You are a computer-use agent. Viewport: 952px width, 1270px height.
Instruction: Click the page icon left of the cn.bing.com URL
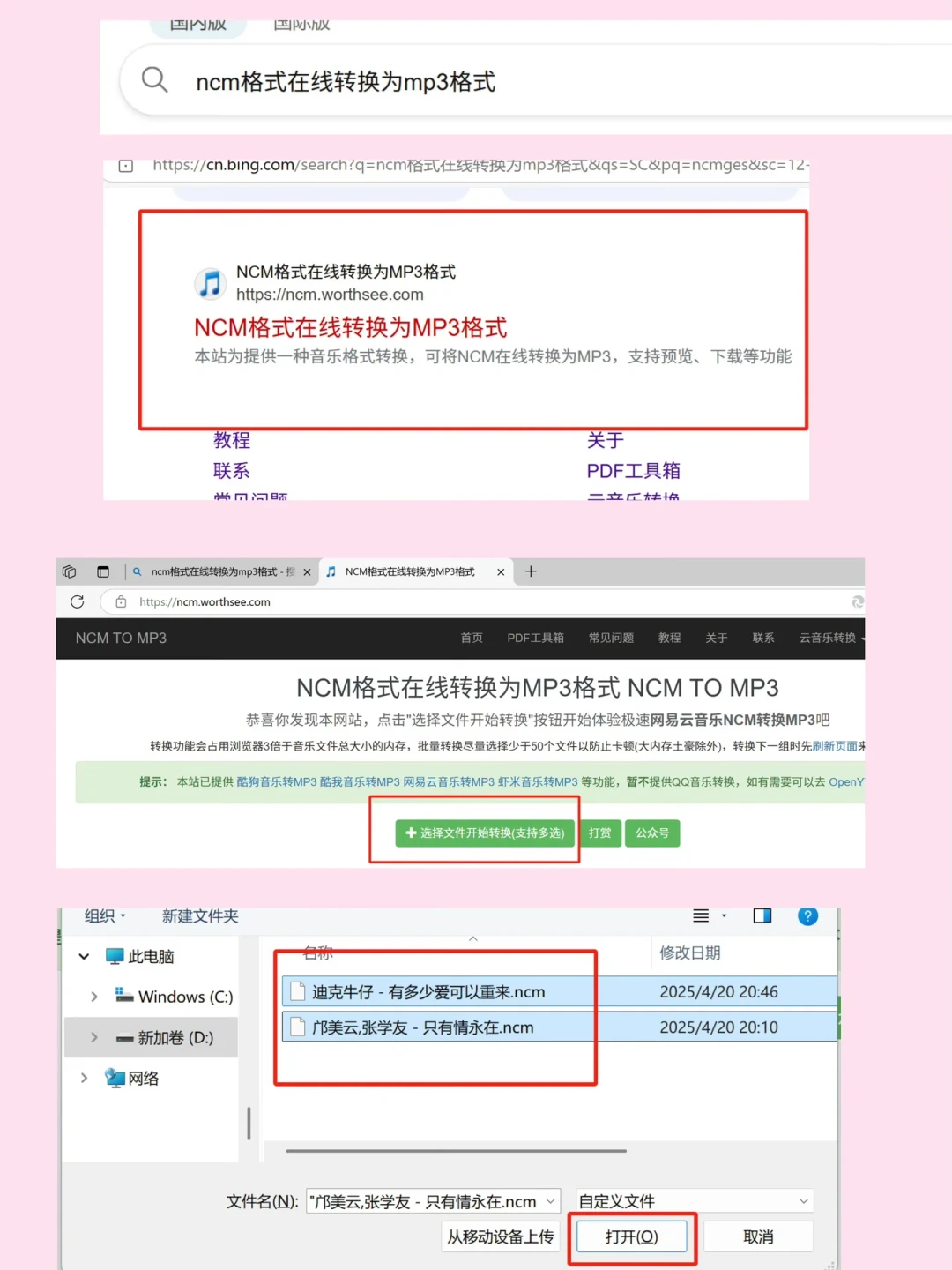click(x=126, y=165)
